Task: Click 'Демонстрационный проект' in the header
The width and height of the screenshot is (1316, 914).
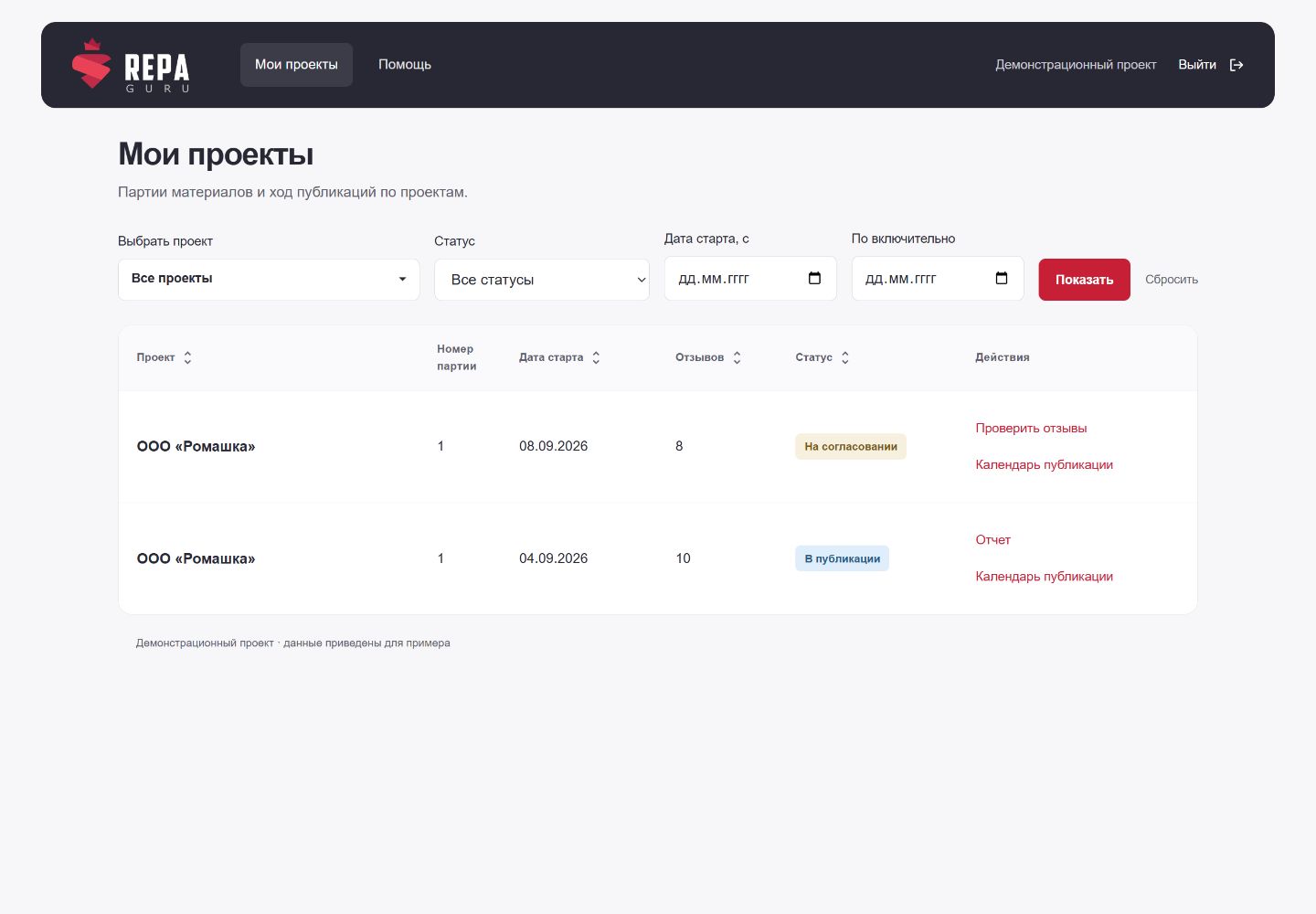Action: point(1076,65)
